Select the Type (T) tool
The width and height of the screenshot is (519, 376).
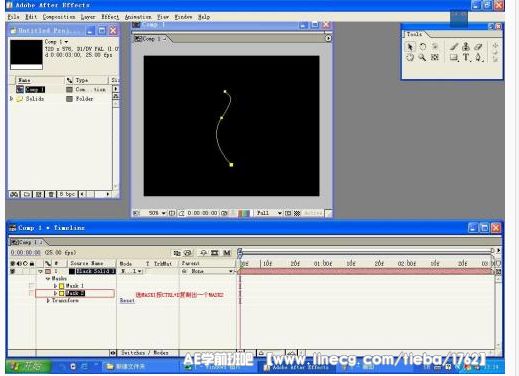(466, 58)
